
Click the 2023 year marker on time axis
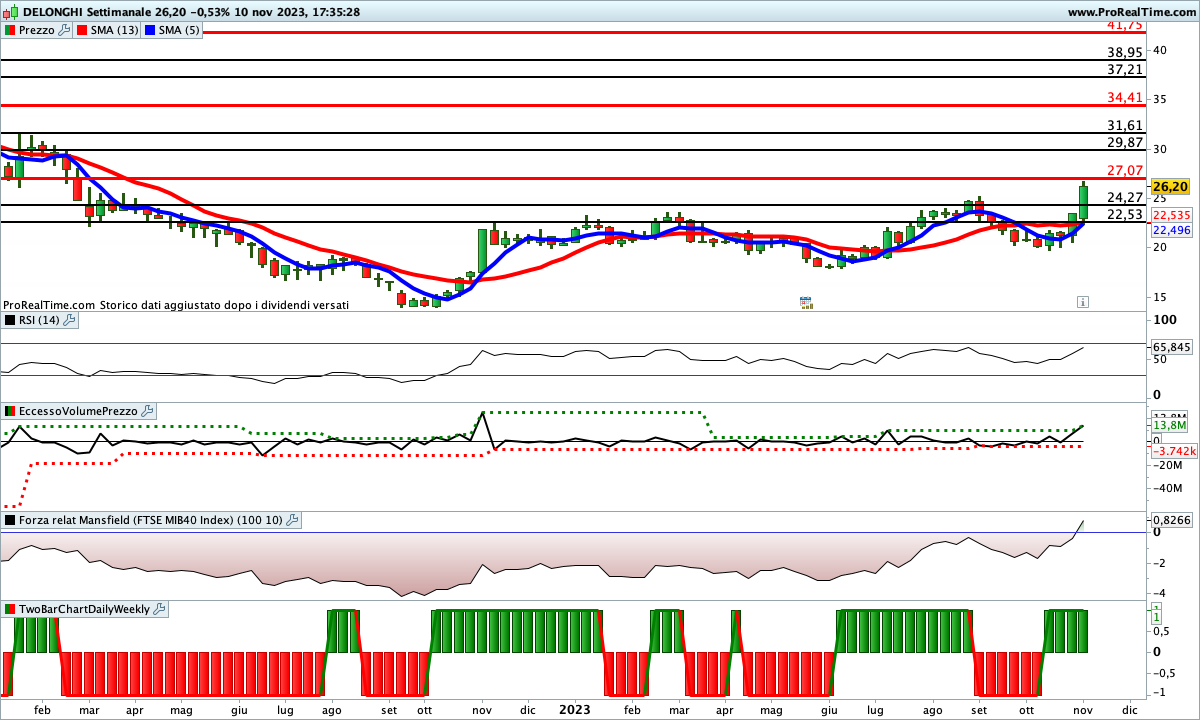pyautogui.click(x=574, y=709)
